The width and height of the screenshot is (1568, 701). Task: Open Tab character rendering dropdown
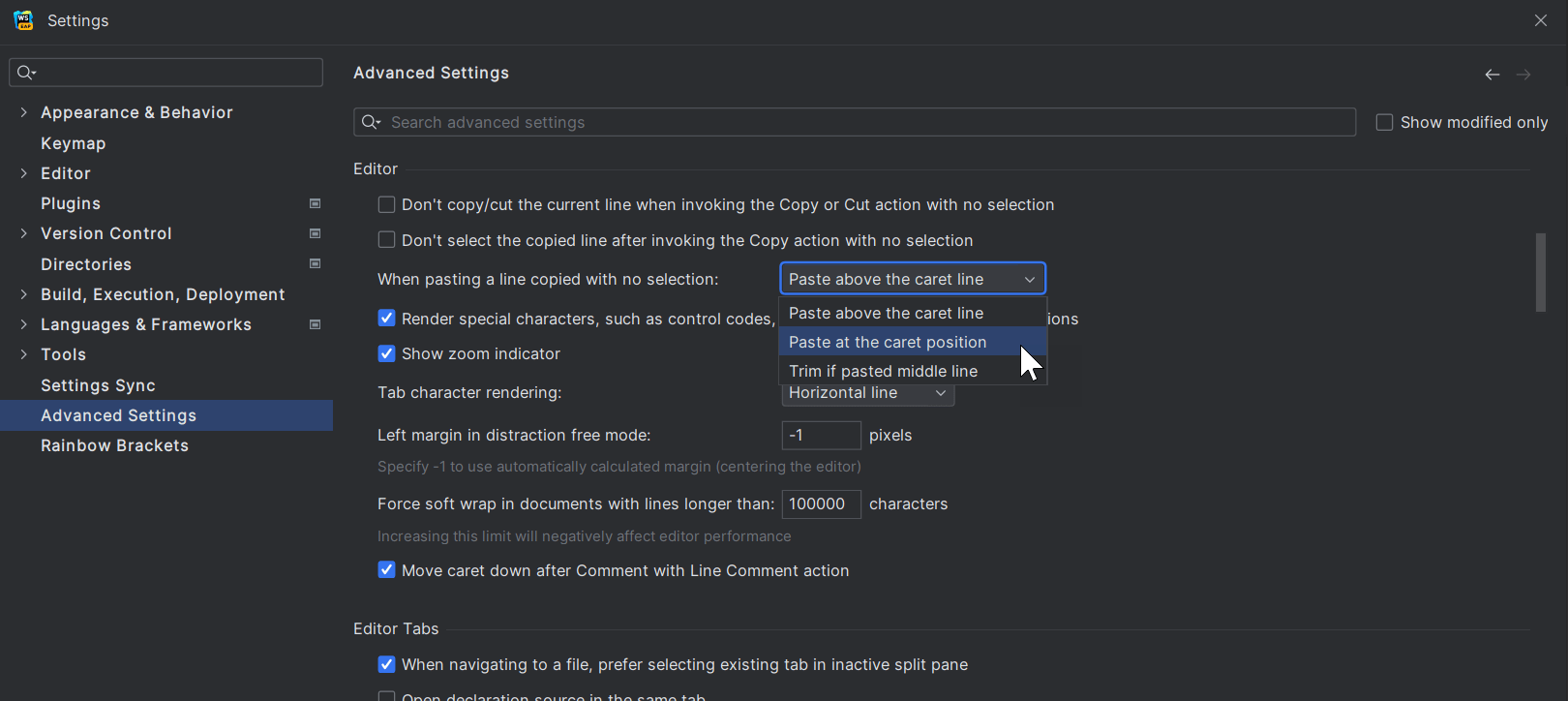point(867,393)
